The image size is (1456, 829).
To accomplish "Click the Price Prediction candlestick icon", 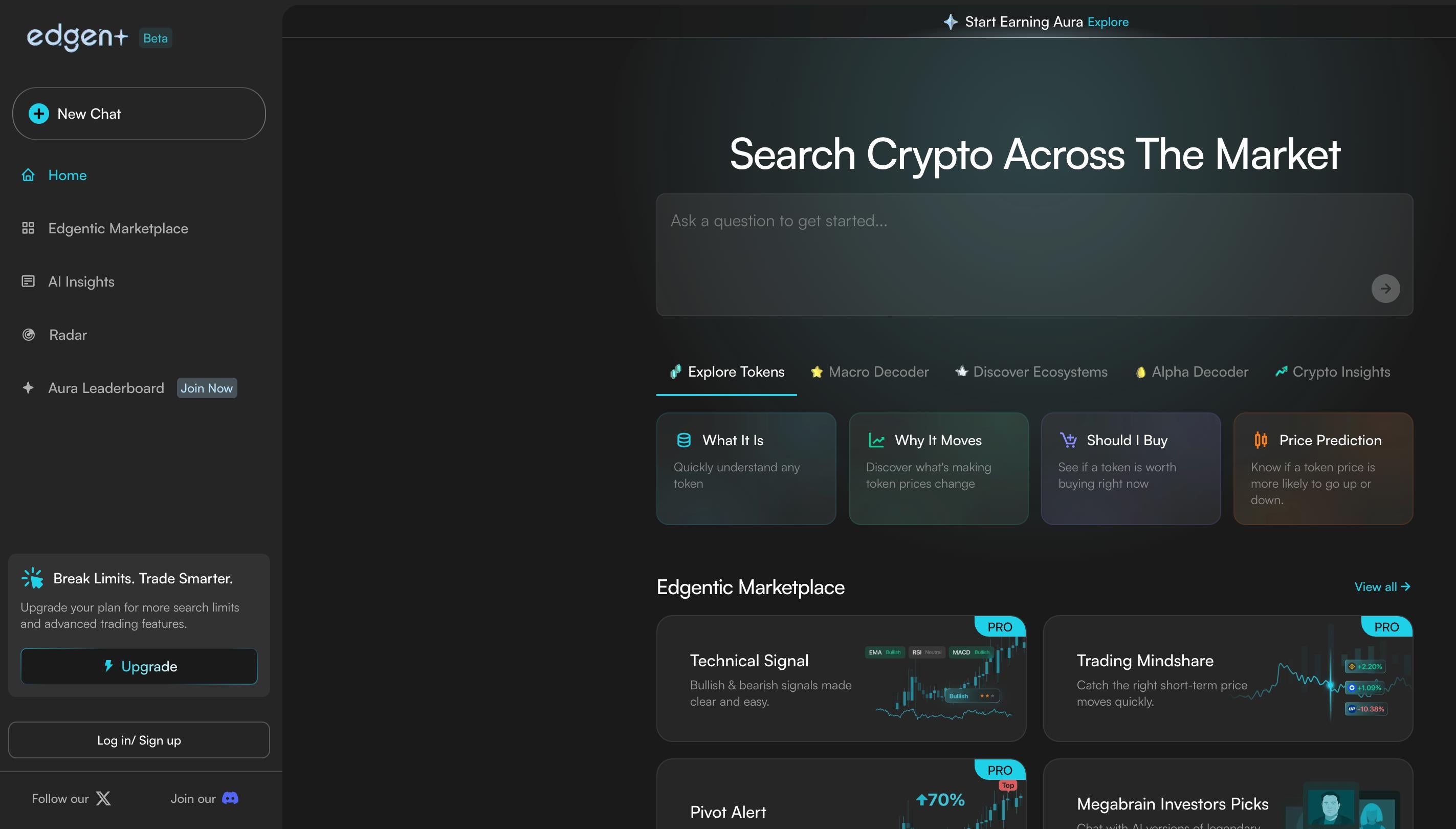I will point(1261,440).
